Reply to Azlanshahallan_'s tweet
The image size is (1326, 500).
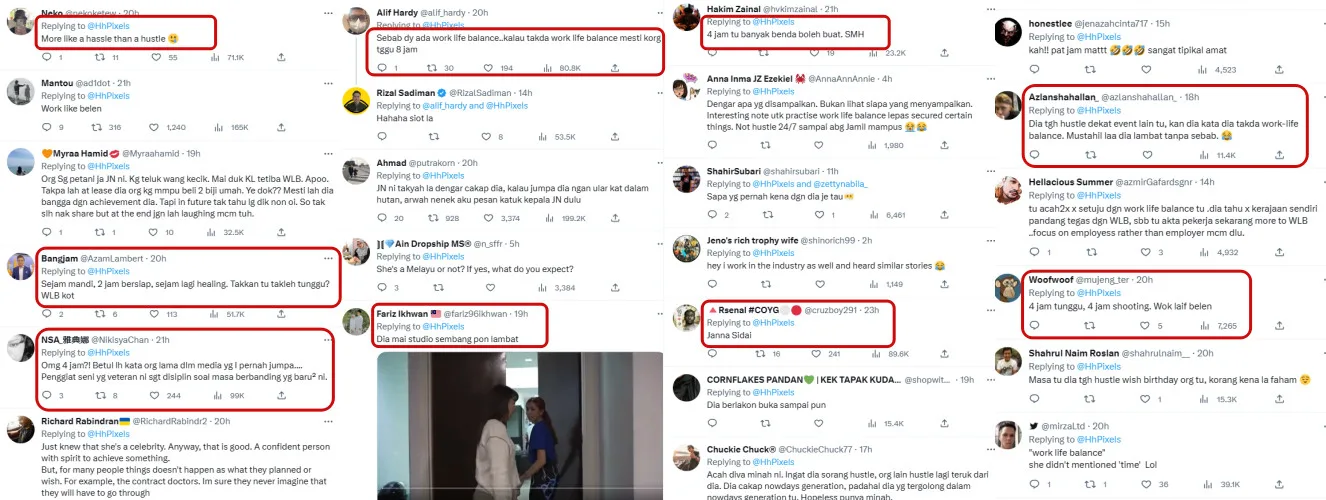(x=1035, y=155)
